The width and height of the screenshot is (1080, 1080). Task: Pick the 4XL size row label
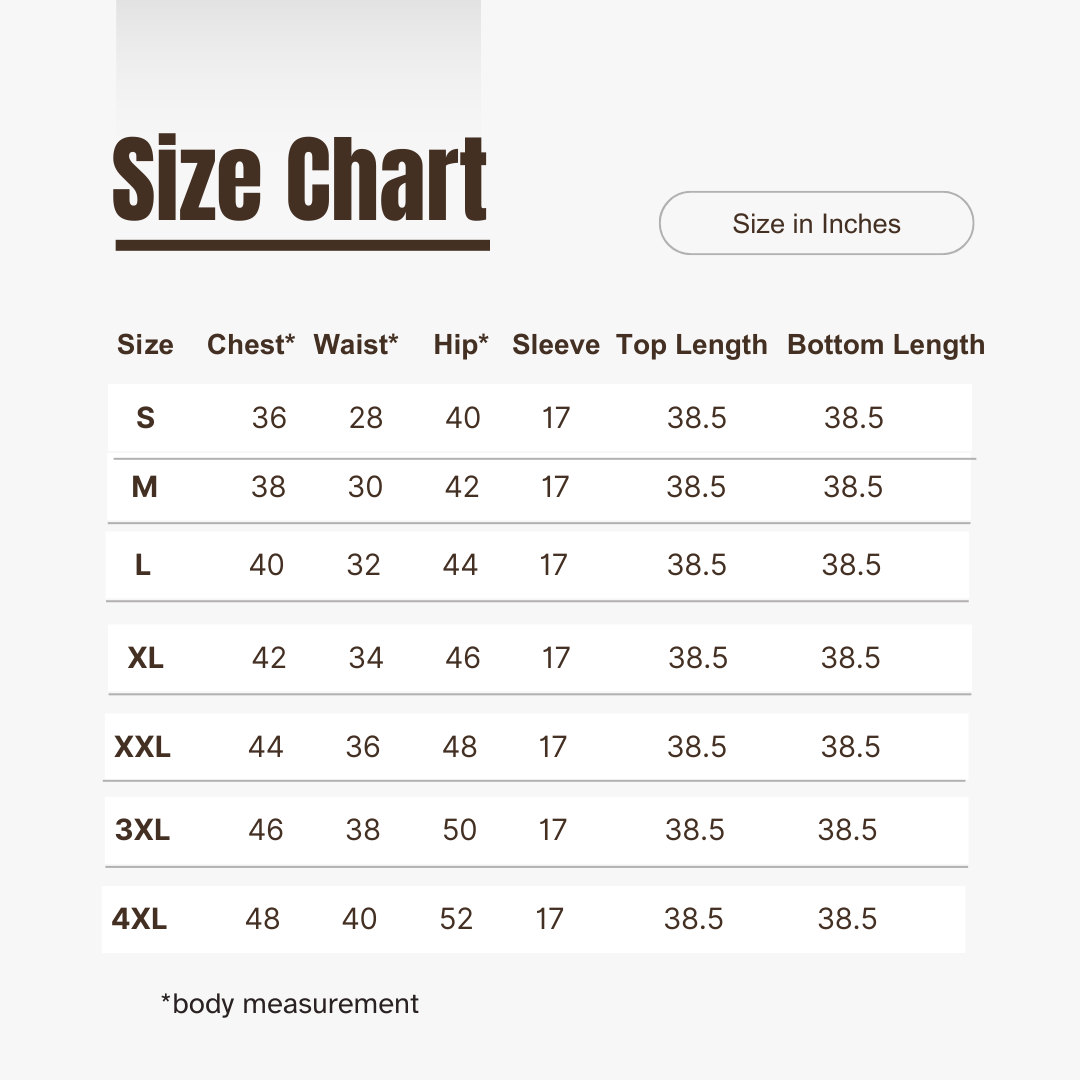pyautogui.click(x=140, y=919)
